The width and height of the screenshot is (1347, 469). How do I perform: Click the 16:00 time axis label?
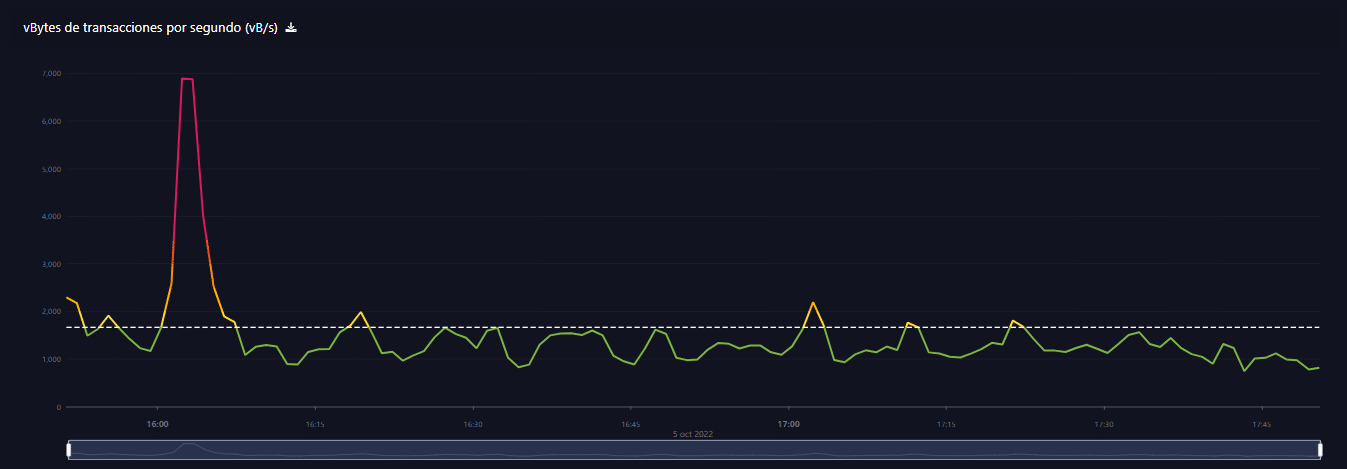(157, 424)
